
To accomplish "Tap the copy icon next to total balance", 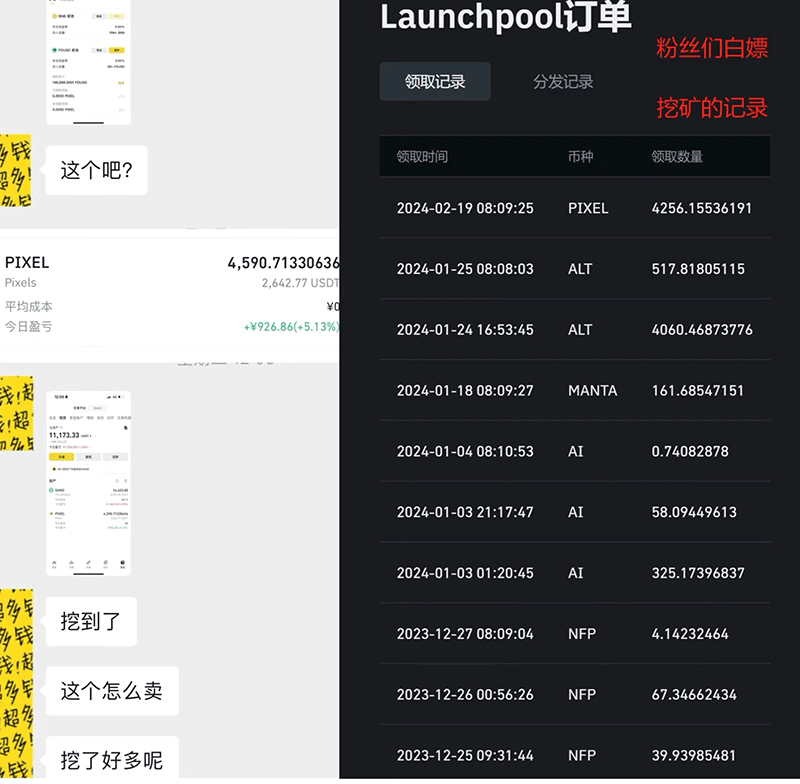I will coord(125,428).
